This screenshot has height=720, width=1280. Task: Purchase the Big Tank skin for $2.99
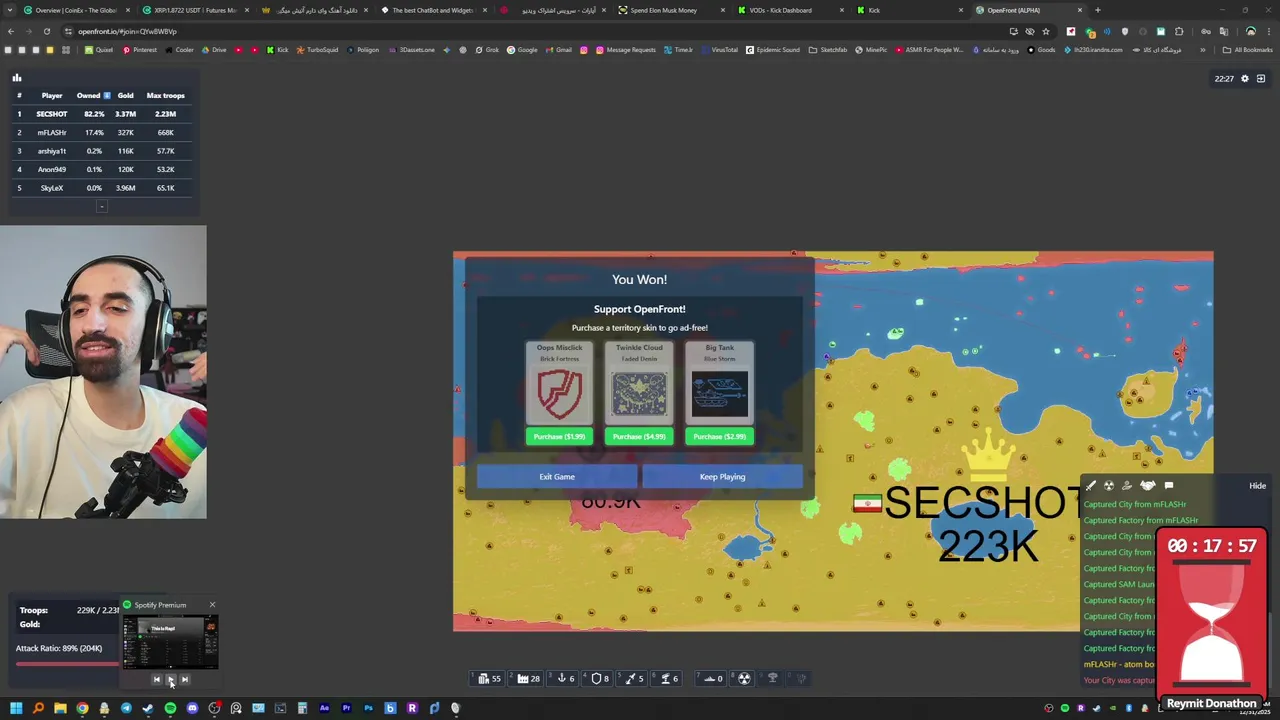click(x=719, y=436)
